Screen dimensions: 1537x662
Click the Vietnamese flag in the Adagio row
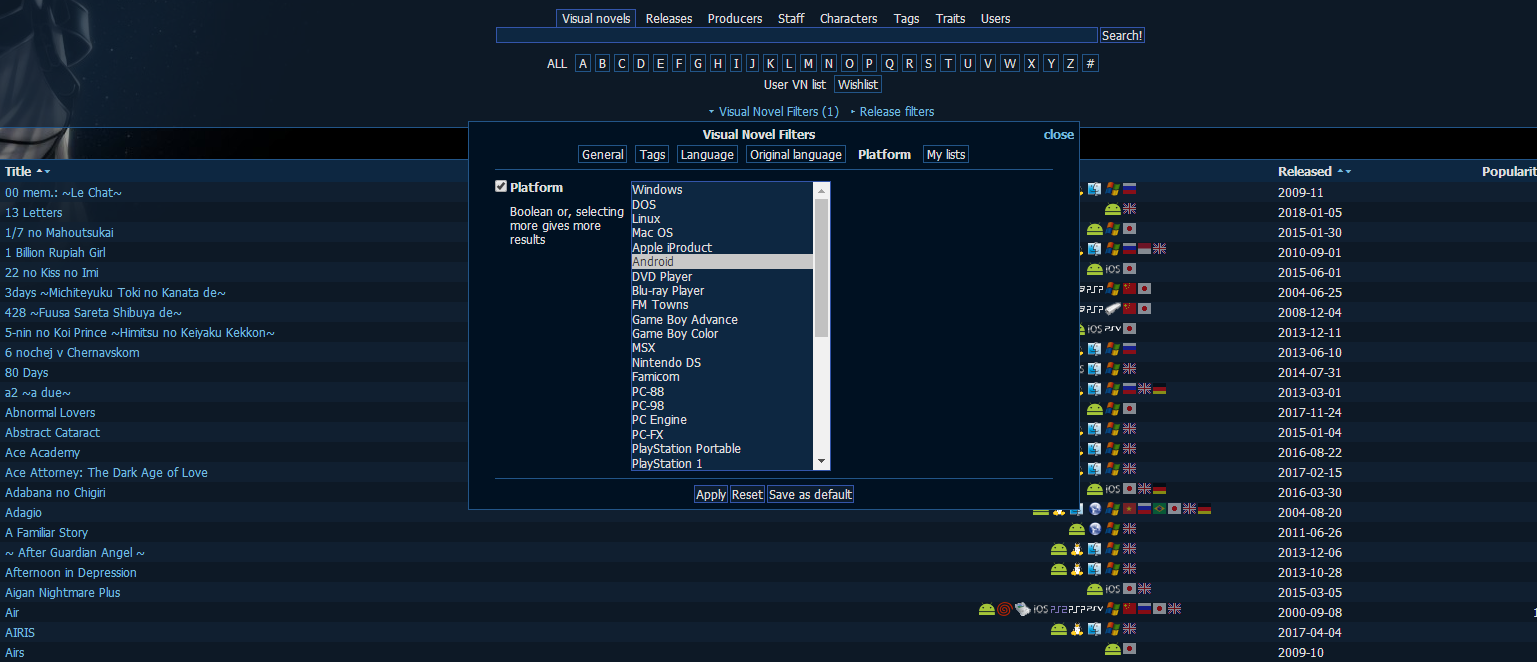tap(1129, 509)
